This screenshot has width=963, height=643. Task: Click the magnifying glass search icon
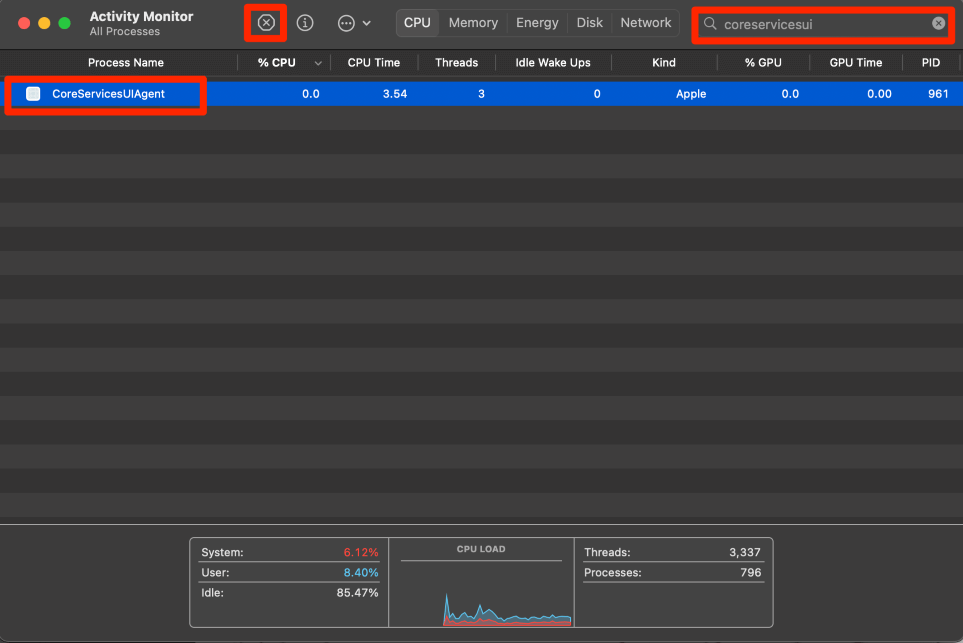[711, 23]
